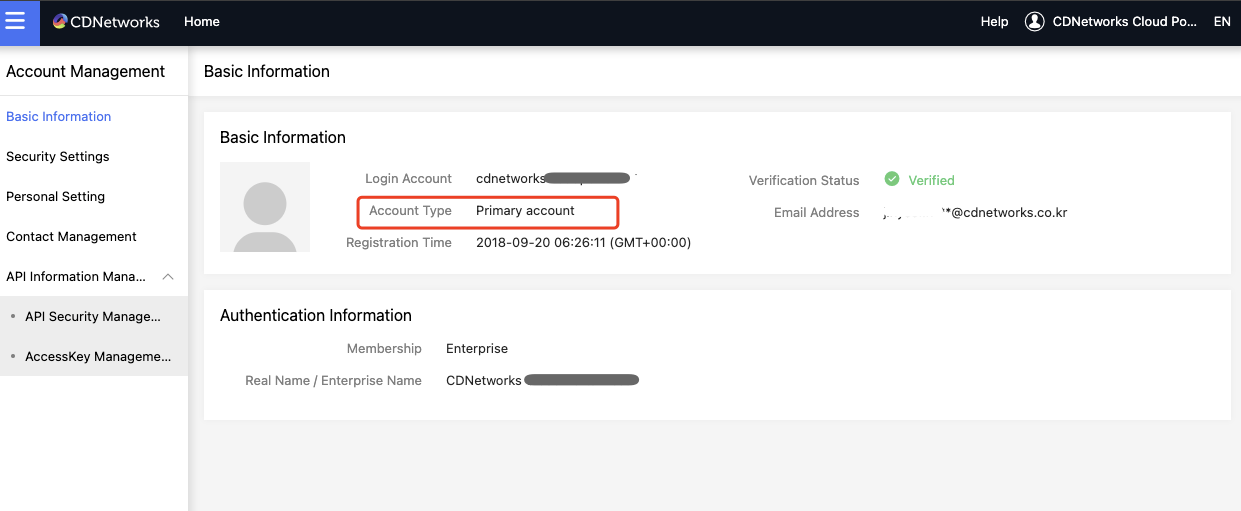This screenshot has height=511, width=1241.
Task: Select Basic Information in sidebar
Action: (59, 117)
